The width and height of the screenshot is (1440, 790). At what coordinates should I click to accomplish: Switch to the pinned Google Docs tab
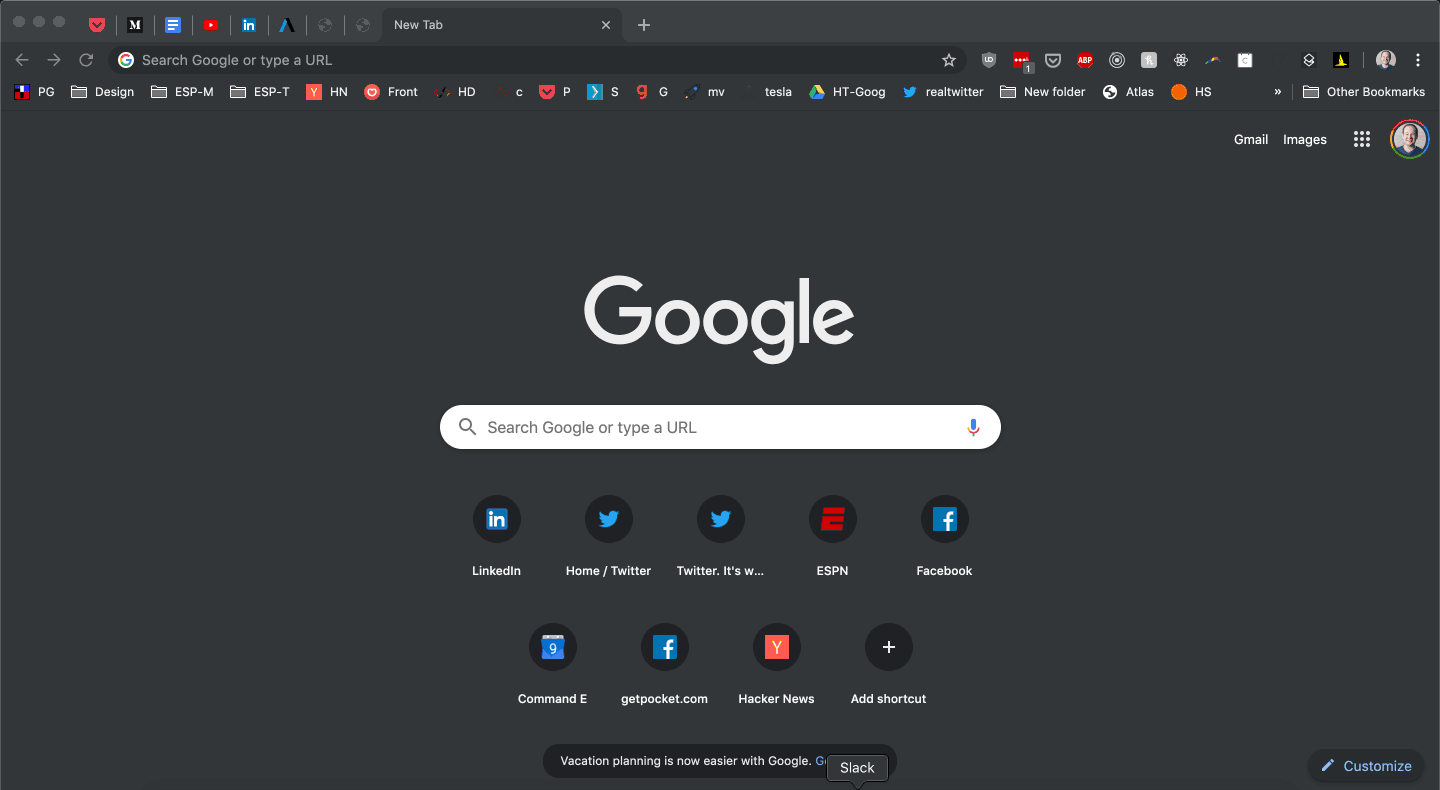click(x=173, y=25)
